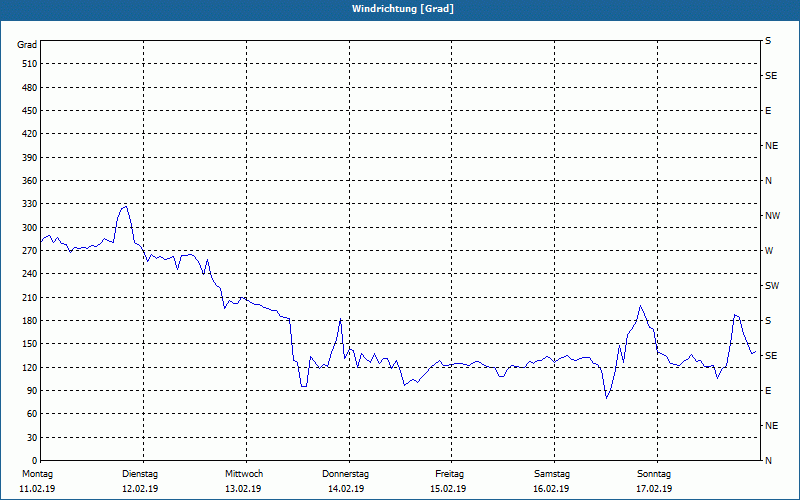800x500 pixels.
Task: Select the Dienstag day label
Action: coord(140,474)
